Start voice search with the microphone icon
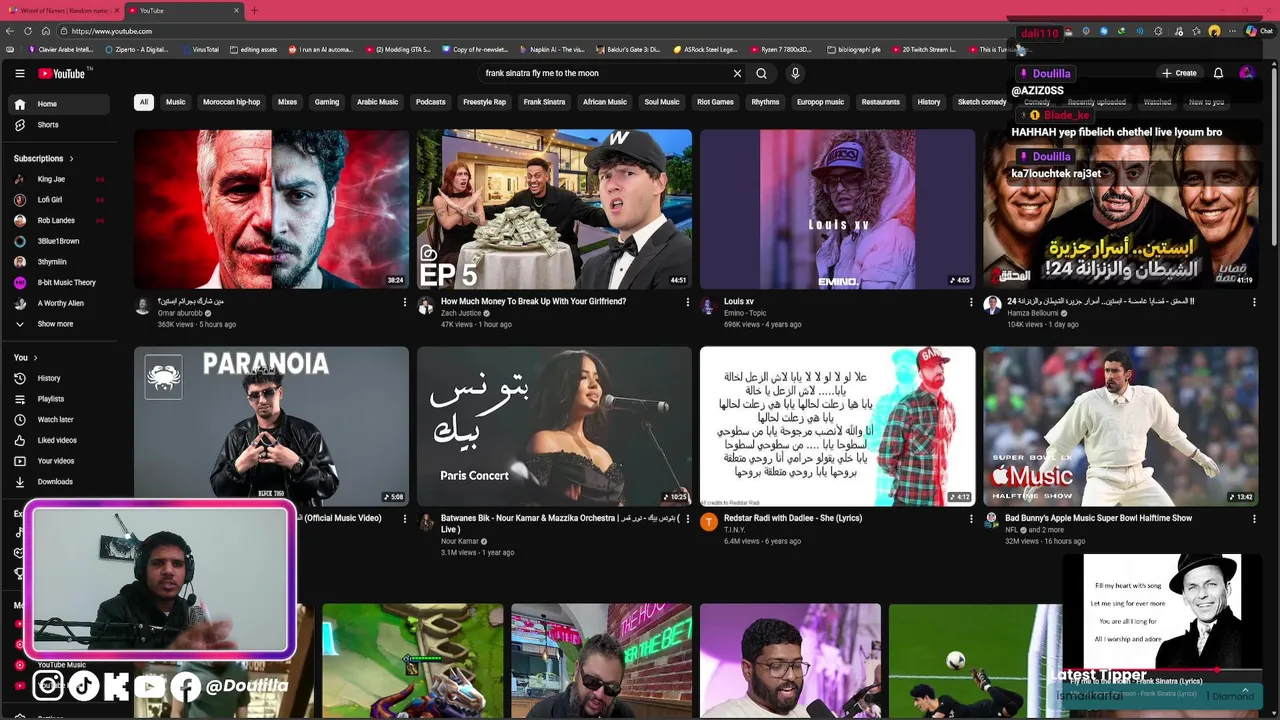1280x720 pixels. [795, 73]
